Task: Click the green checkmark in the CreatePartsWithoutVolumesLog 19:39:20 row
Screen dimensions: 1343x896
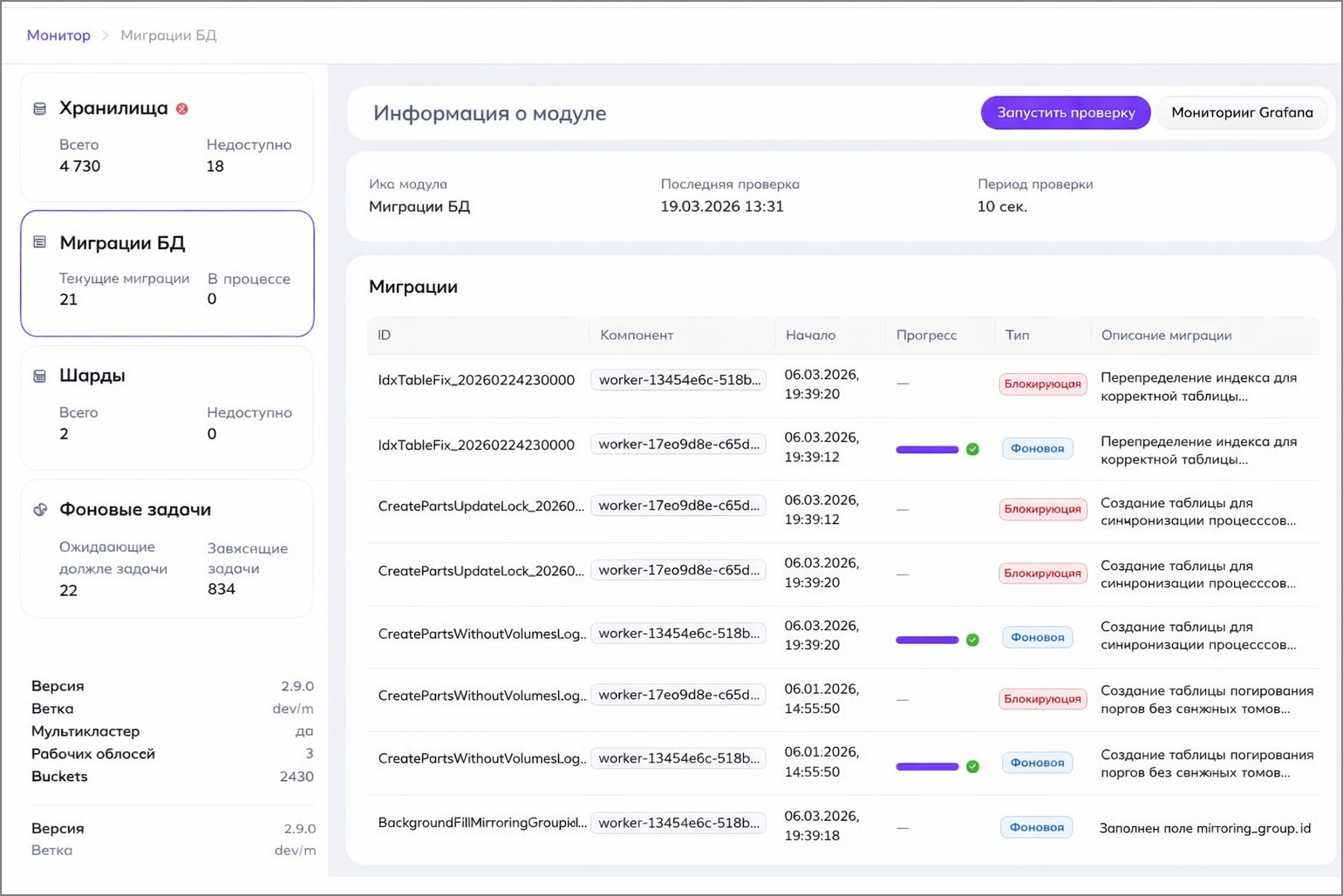Action: click(x=972, y=640)
